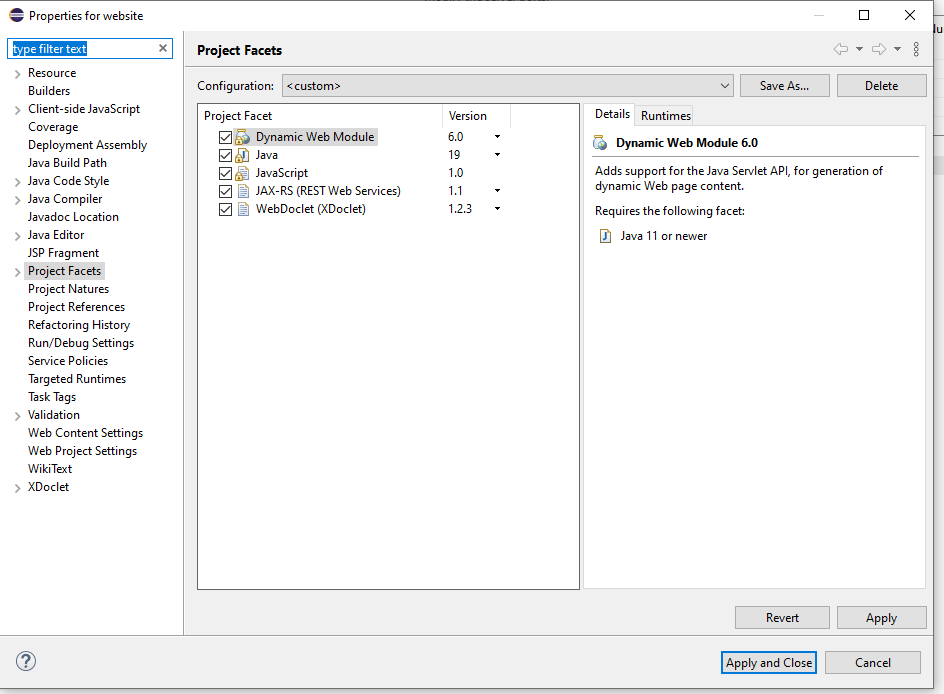Select Service Policies in the tree

(68, 361)
